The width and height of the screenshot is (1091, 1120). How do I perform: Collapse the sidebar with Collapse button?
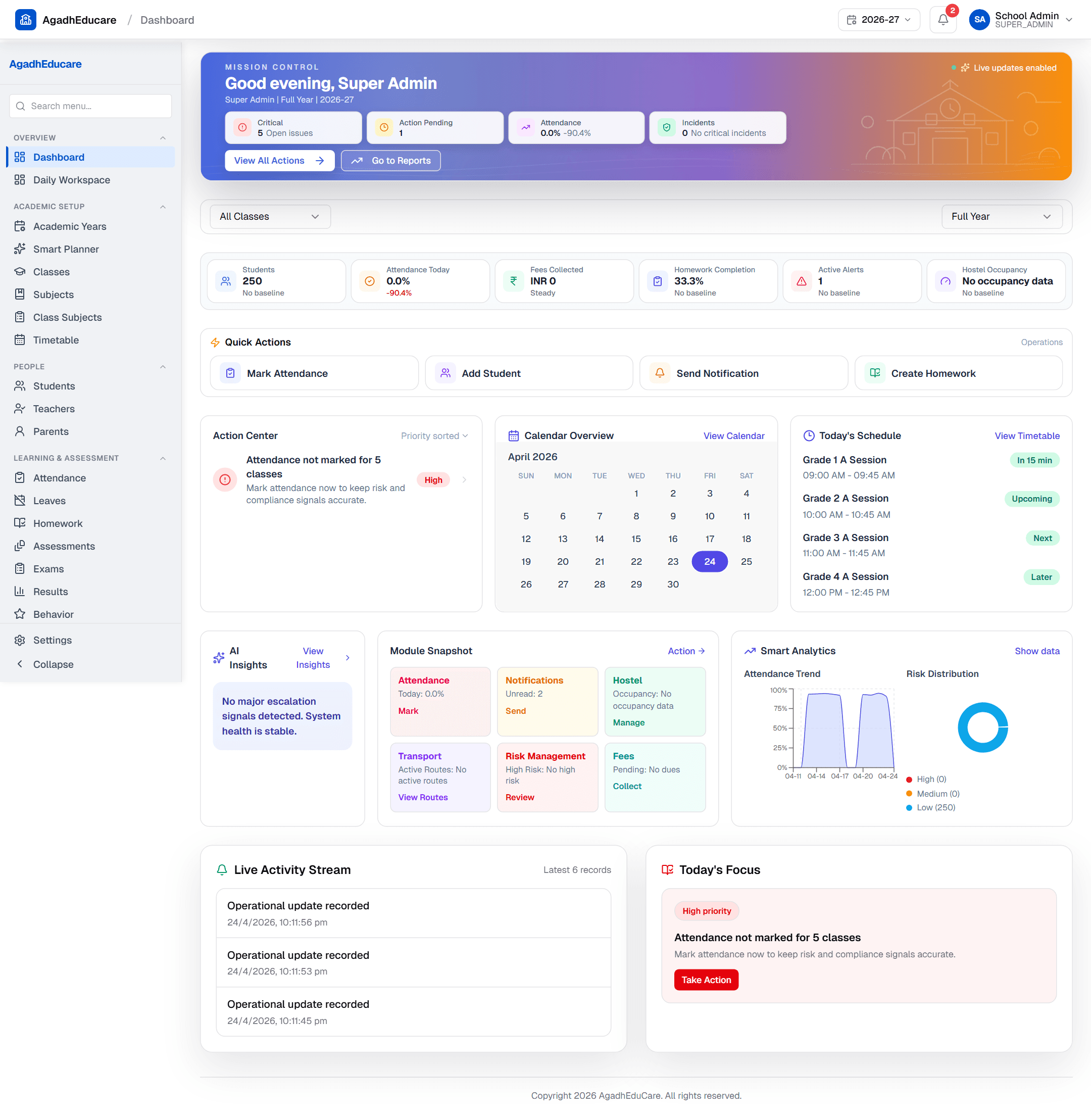pos(90,664)
